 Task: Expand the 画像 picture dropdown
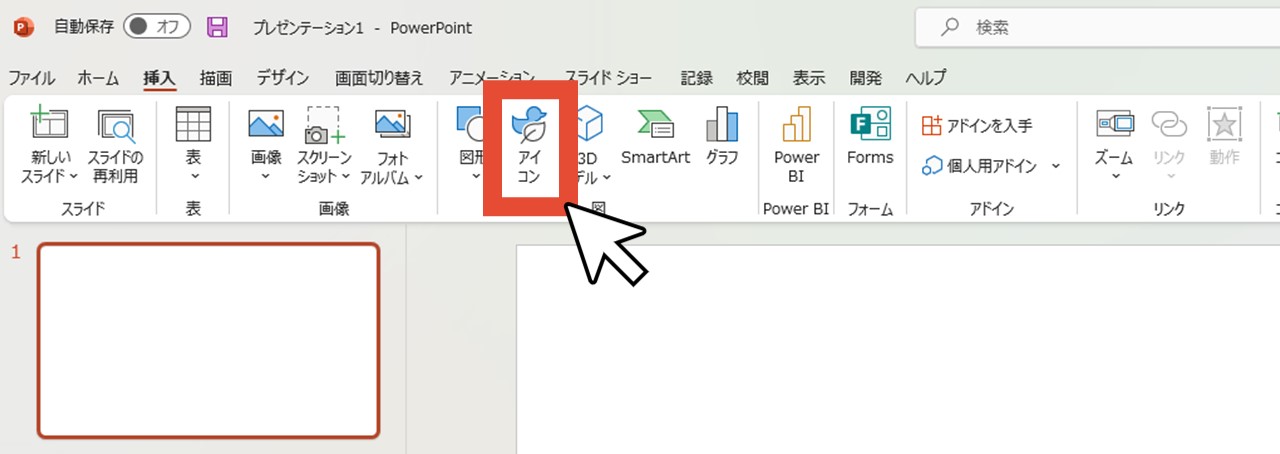tap(266, 177)
